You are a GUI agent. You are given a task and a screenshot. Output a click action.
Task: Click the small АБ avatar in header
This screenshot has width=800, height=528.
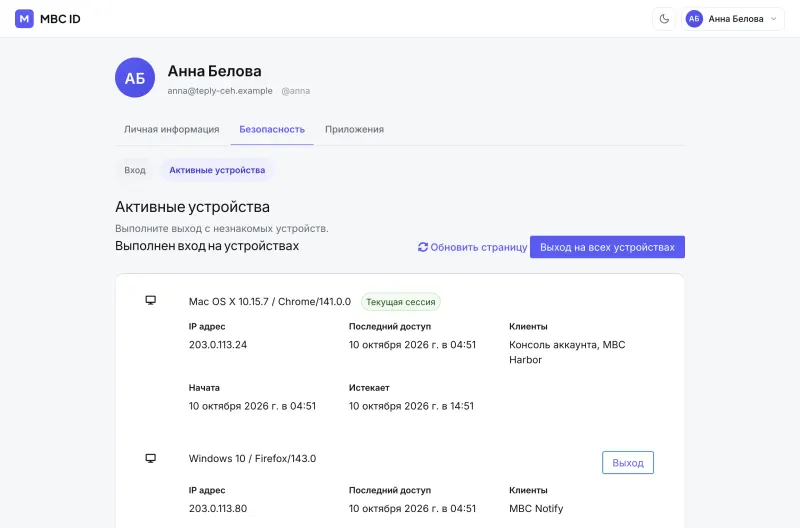pyautogui.click(x=694, y=19)
